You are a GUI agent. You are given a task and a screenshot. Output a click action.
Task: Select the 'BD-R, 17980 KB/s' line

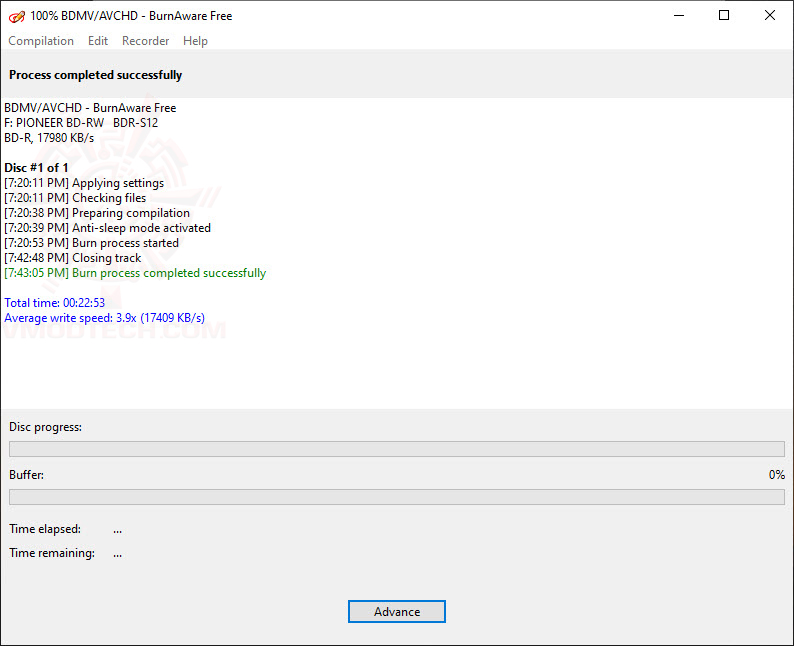(x=49, y=138)
